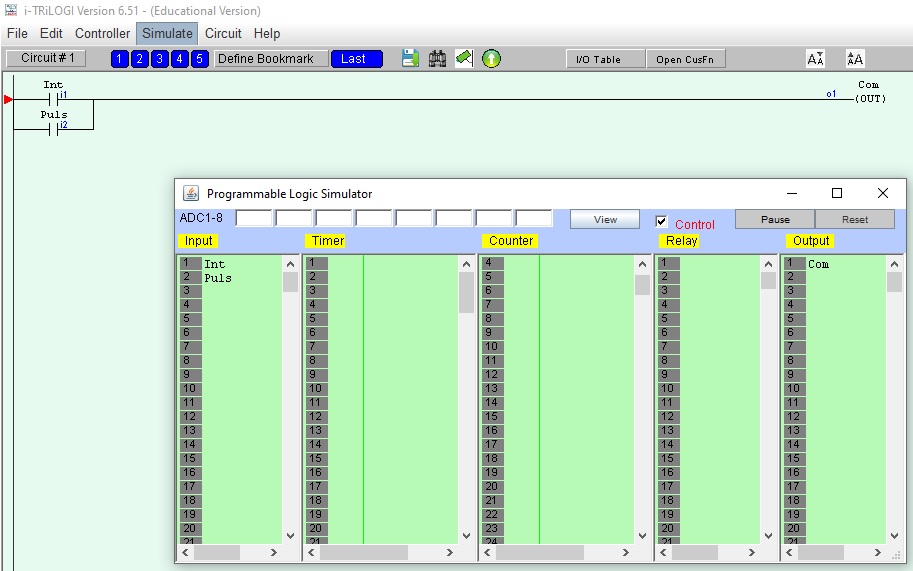Click the green circular up-arrow icon

coord(491,59)
